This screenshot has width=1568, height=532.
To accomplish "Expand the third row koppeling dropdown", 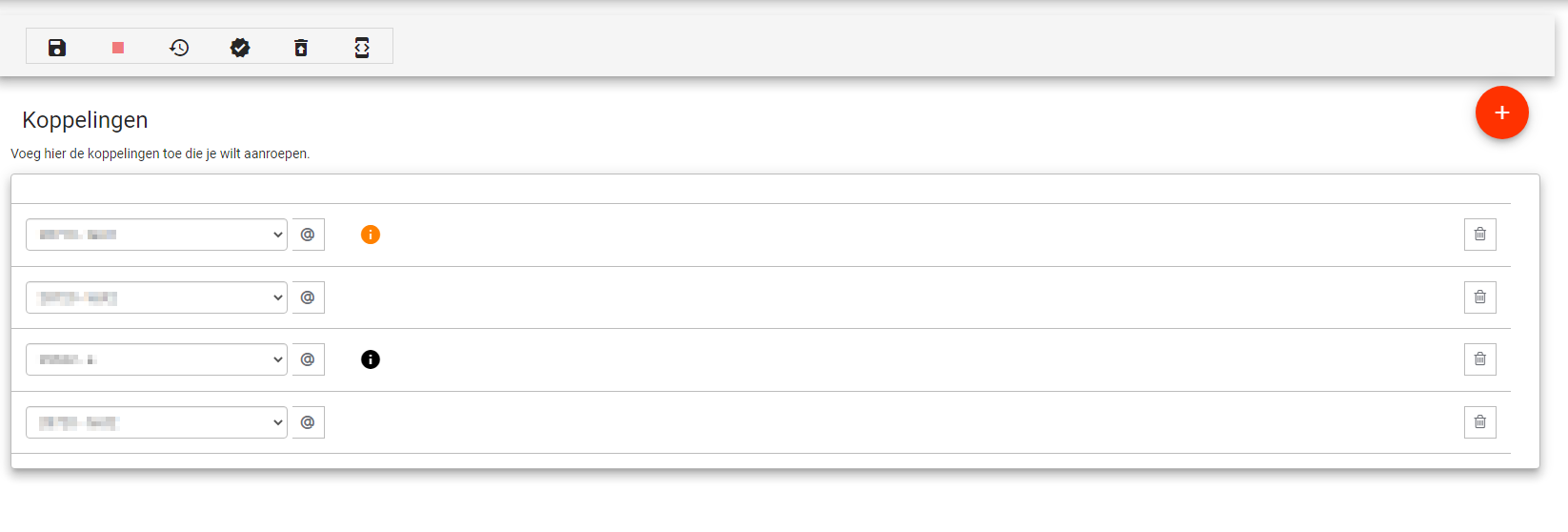I will [156, 359].
